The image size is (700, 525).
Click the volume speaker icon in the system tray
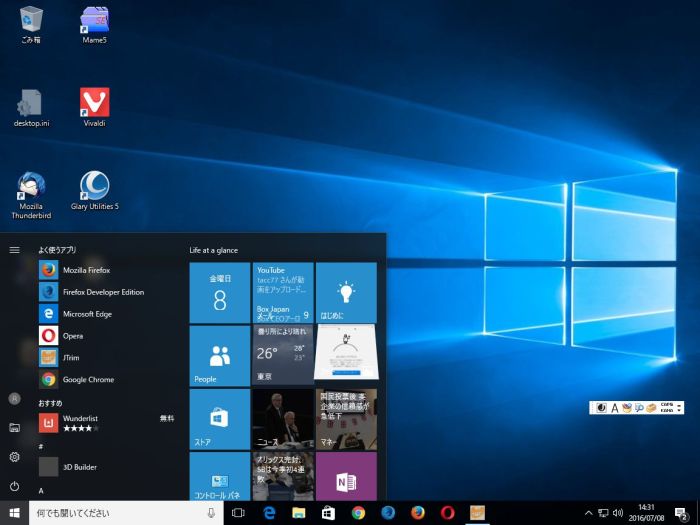(x=618, y=513)
